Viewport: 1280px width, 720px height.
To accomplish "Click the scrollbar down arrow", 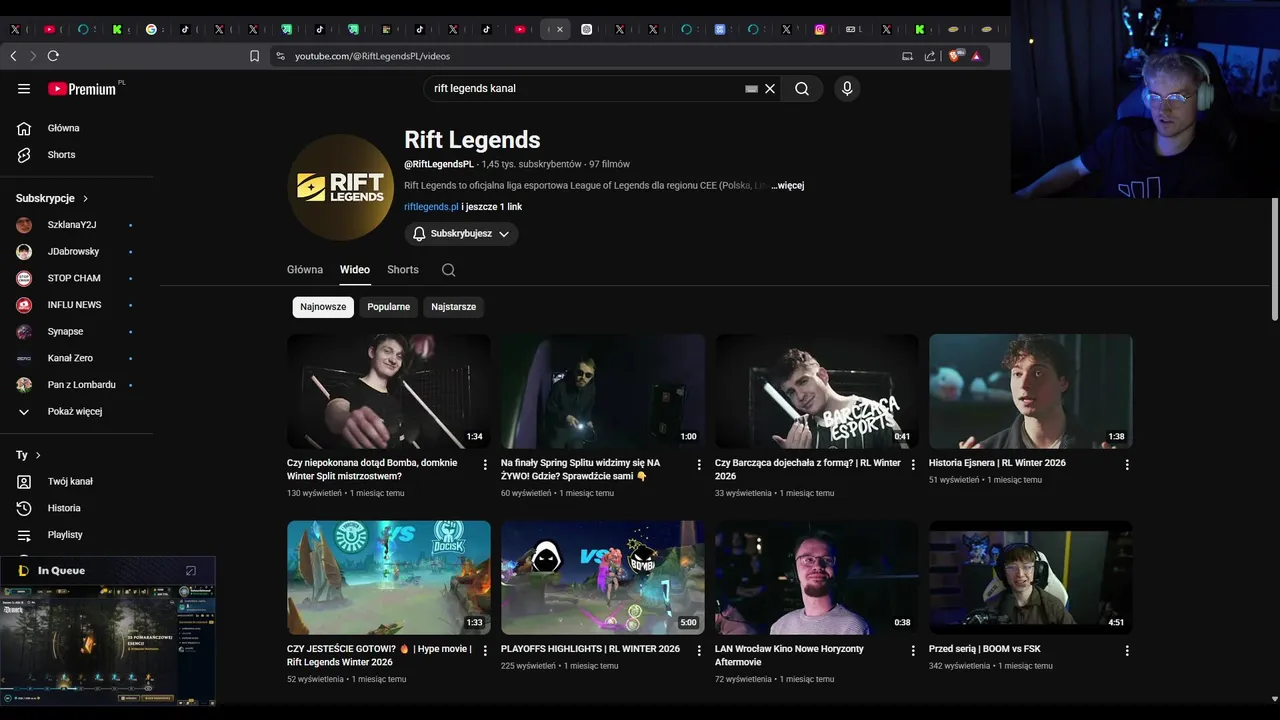I will [x=1274, y=700].
